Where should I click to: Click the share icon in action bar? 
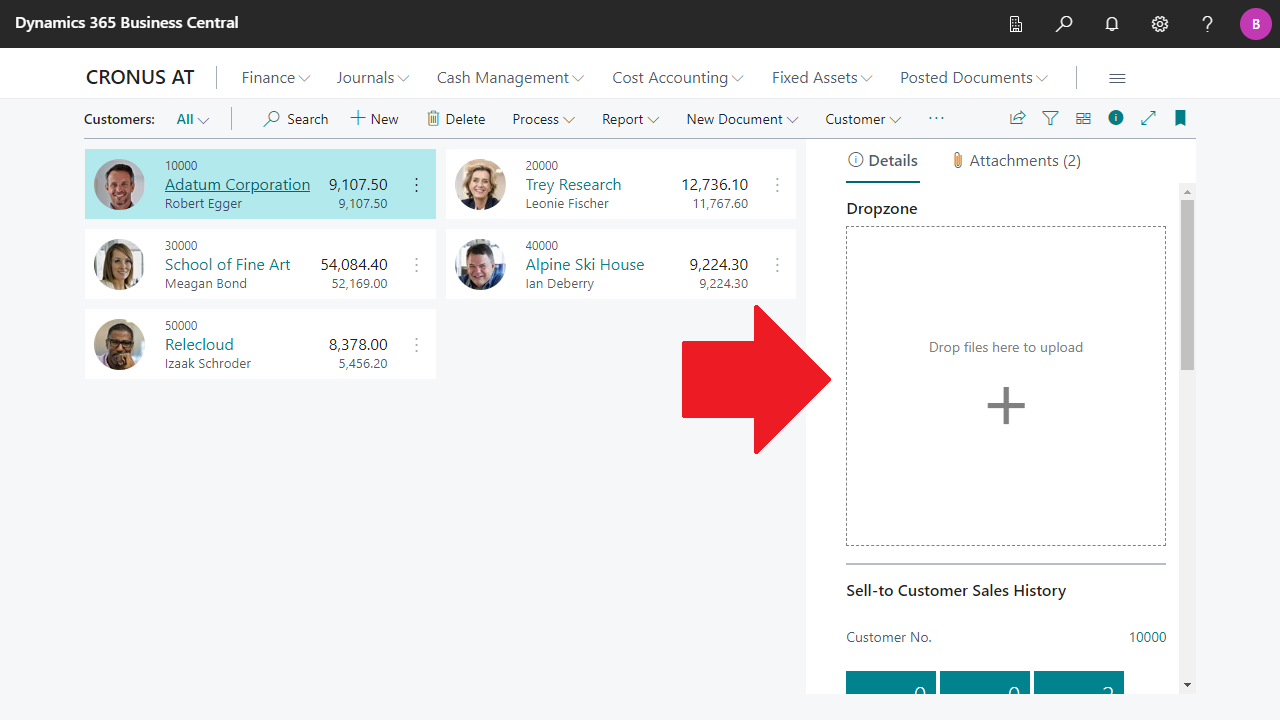click(1017, 118)
